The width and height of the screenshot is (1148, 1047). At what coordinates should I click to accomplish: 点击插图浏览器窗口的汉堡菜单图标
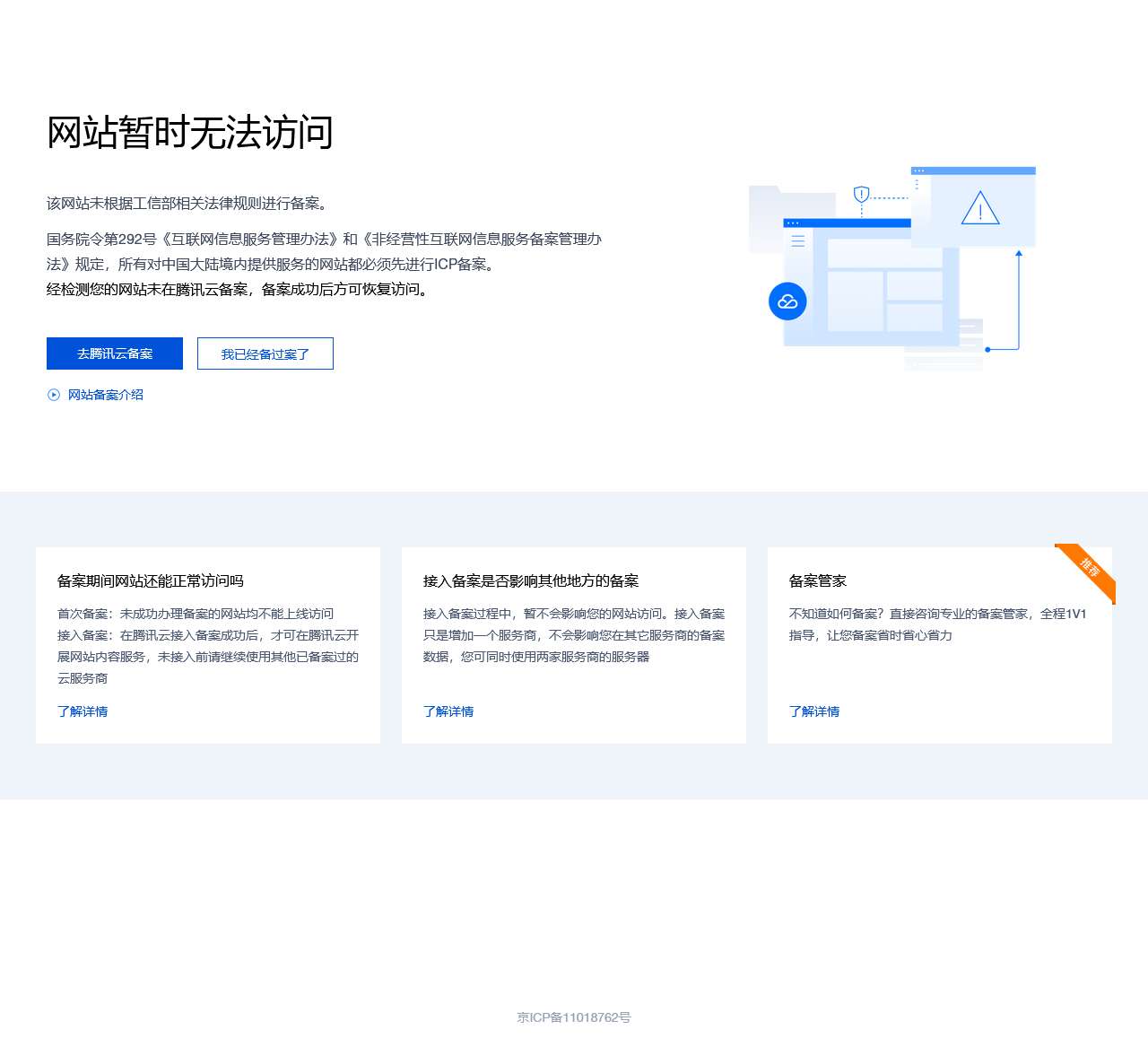(x=797, y=240)
